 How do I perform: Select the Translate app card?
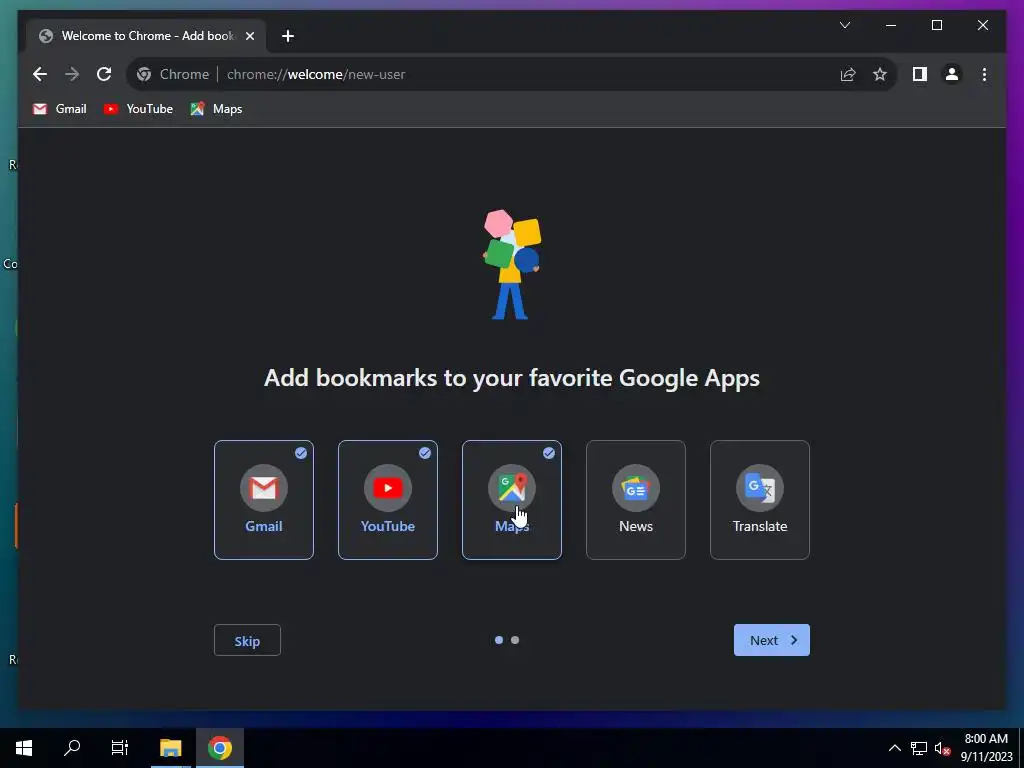tap(760, 500)
